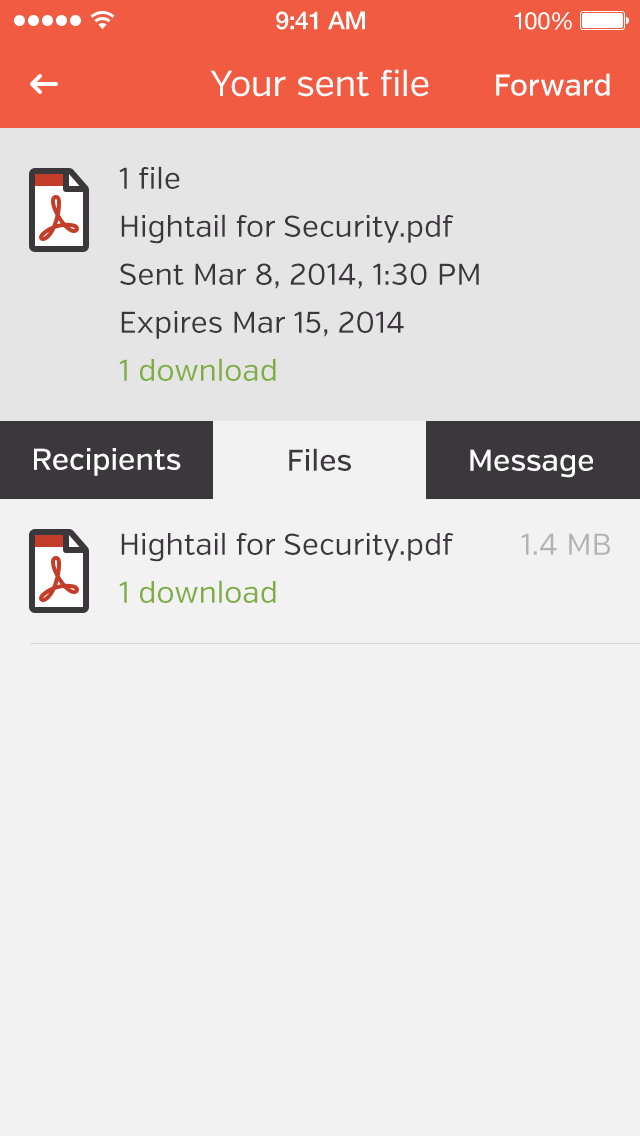Tap the battery icon in the status bar
Viewport: 640px width, 1136px height.
pyautogui.click(x=603, y=21)
